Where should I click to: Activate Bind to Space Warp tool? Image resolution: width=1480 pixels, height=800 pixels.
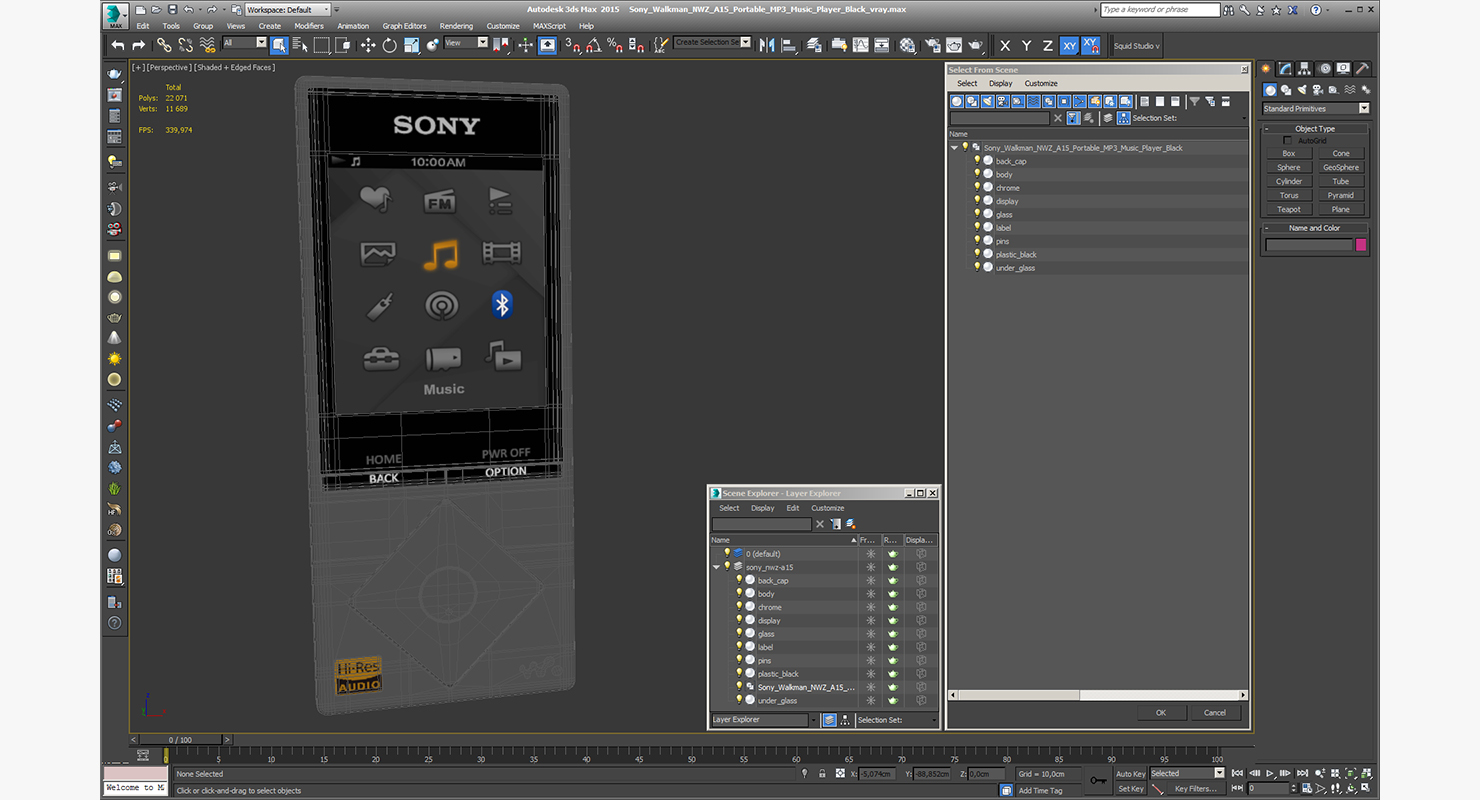(x=207, y=45)
